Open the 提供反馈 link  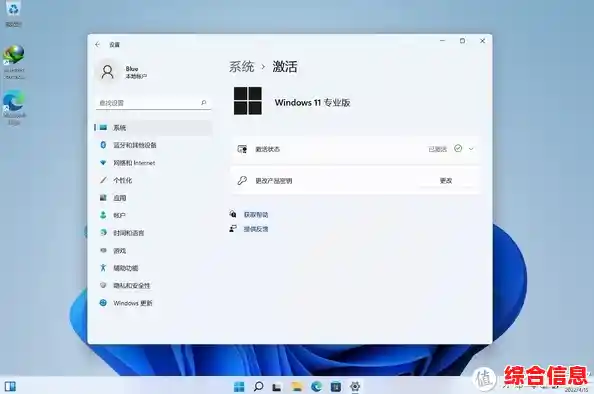click(256, 229)
